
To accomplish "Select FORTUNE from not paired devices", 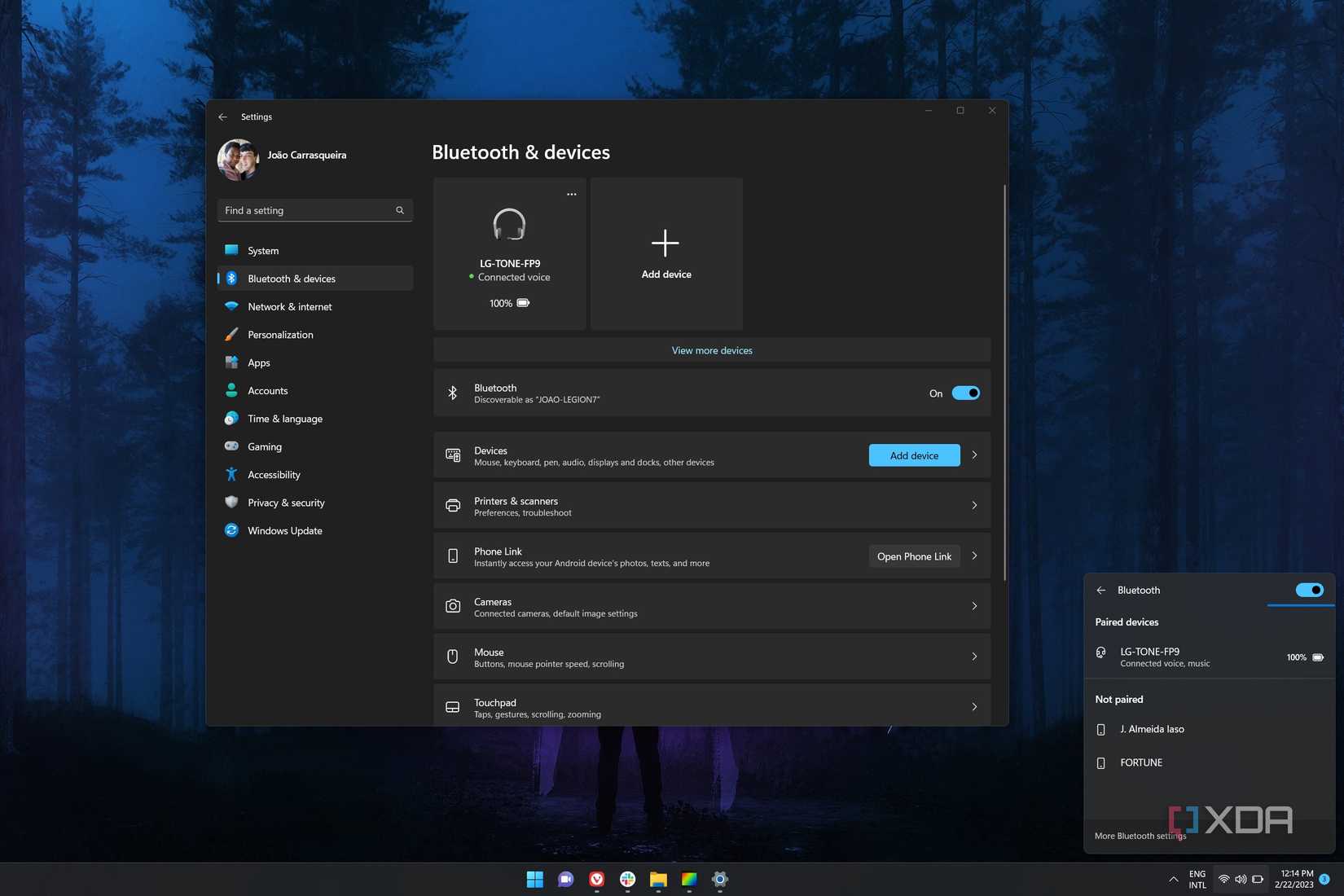I will tap(1141, 762).
